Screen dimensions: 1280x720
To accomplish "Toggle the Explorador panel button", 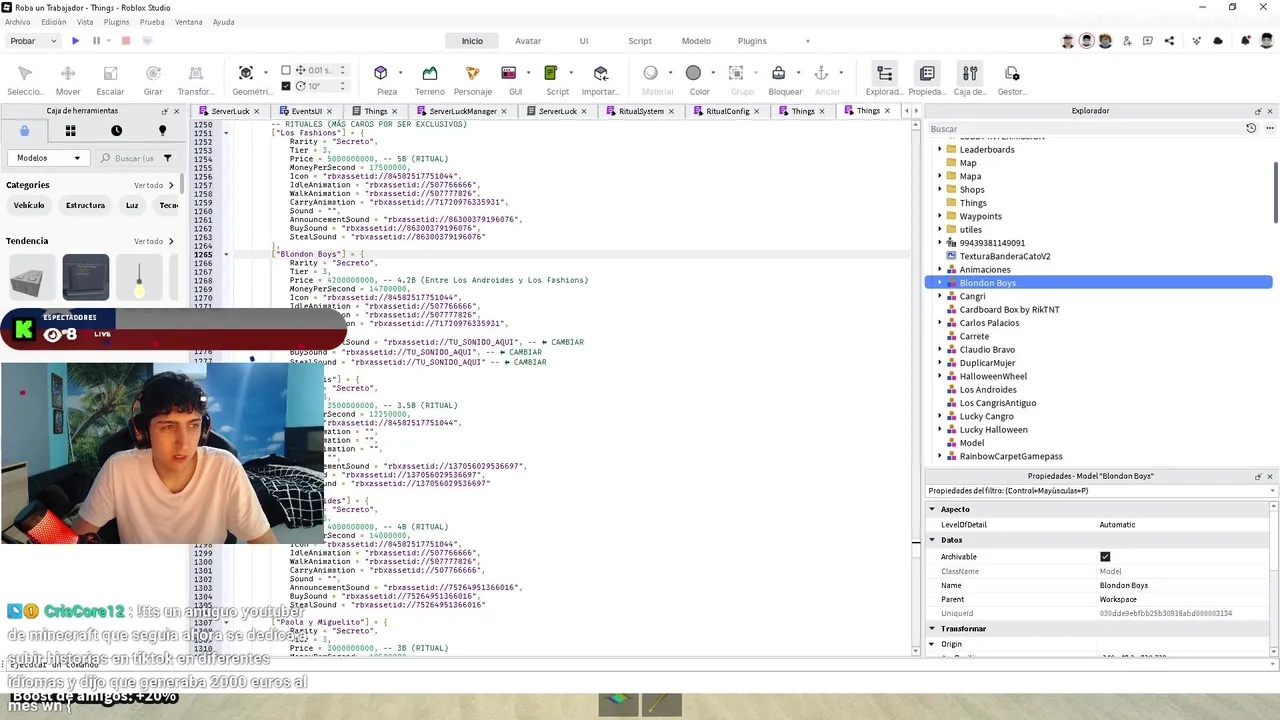I will click(884, 81).
